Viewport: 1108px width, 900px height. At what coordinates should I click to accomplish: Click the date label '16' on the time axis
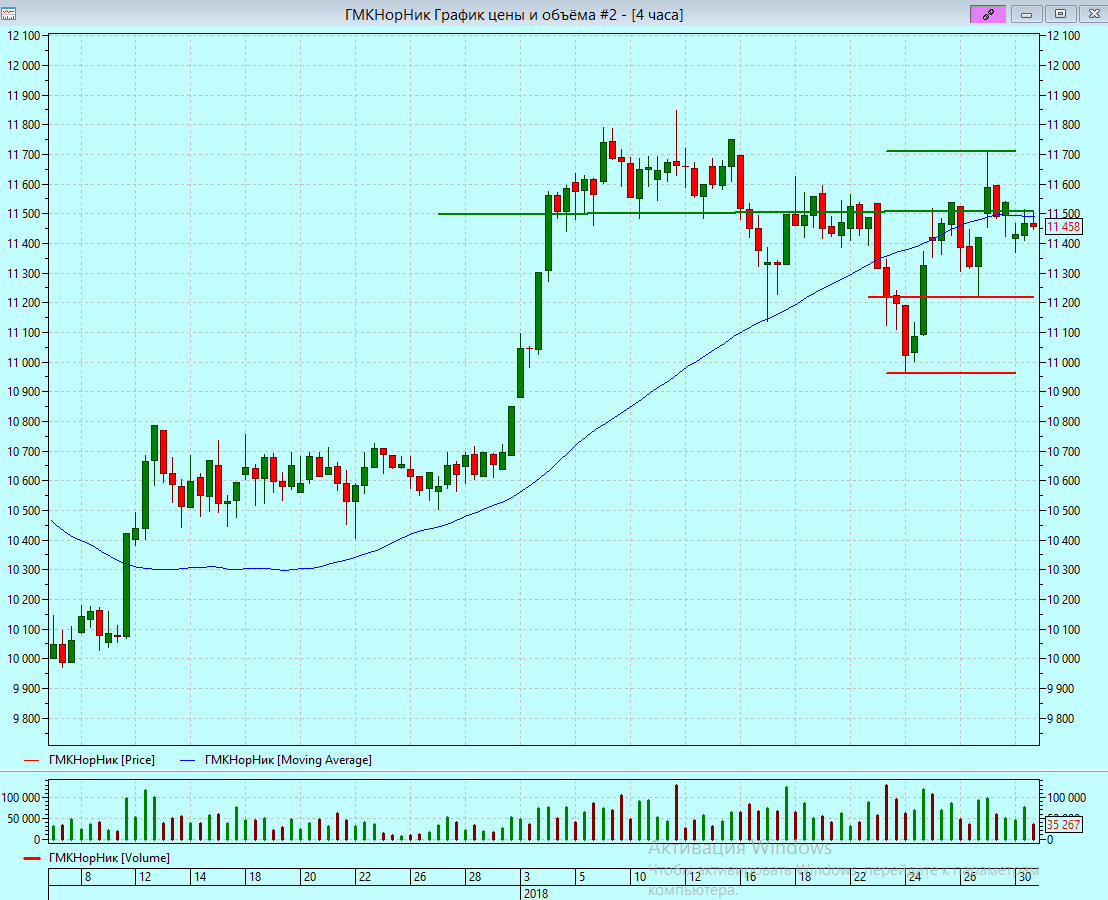[x=750, y=877]
